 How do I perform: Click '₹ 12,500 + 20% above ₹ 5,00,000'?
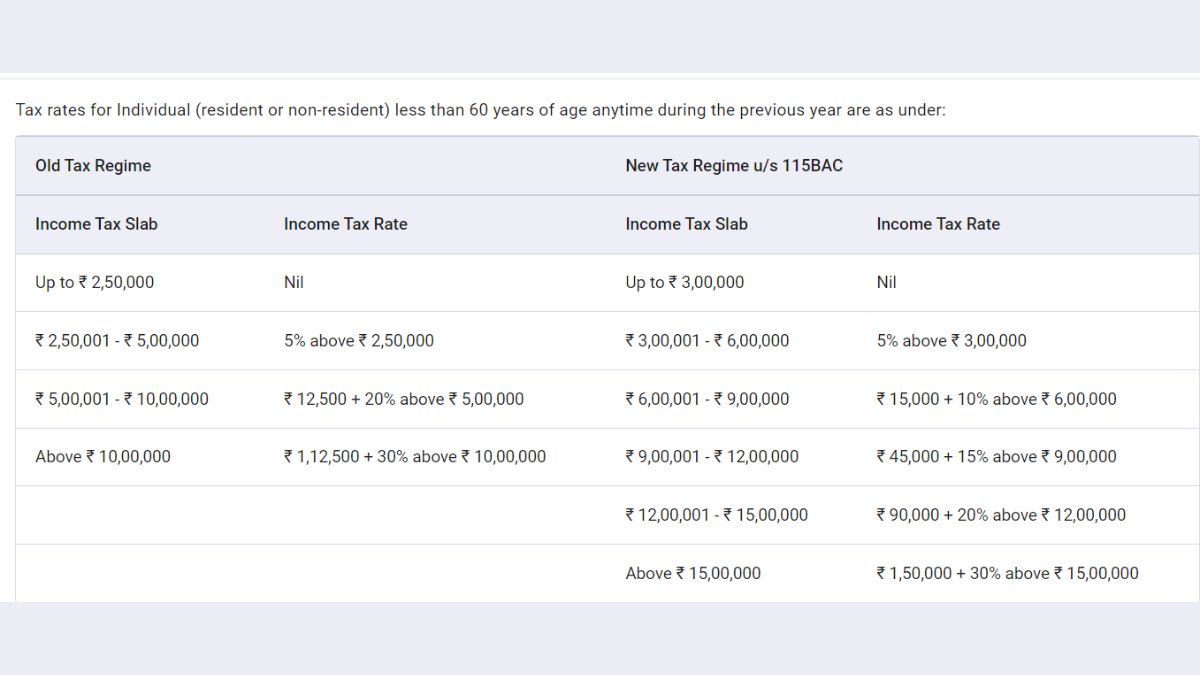(404, 399)
